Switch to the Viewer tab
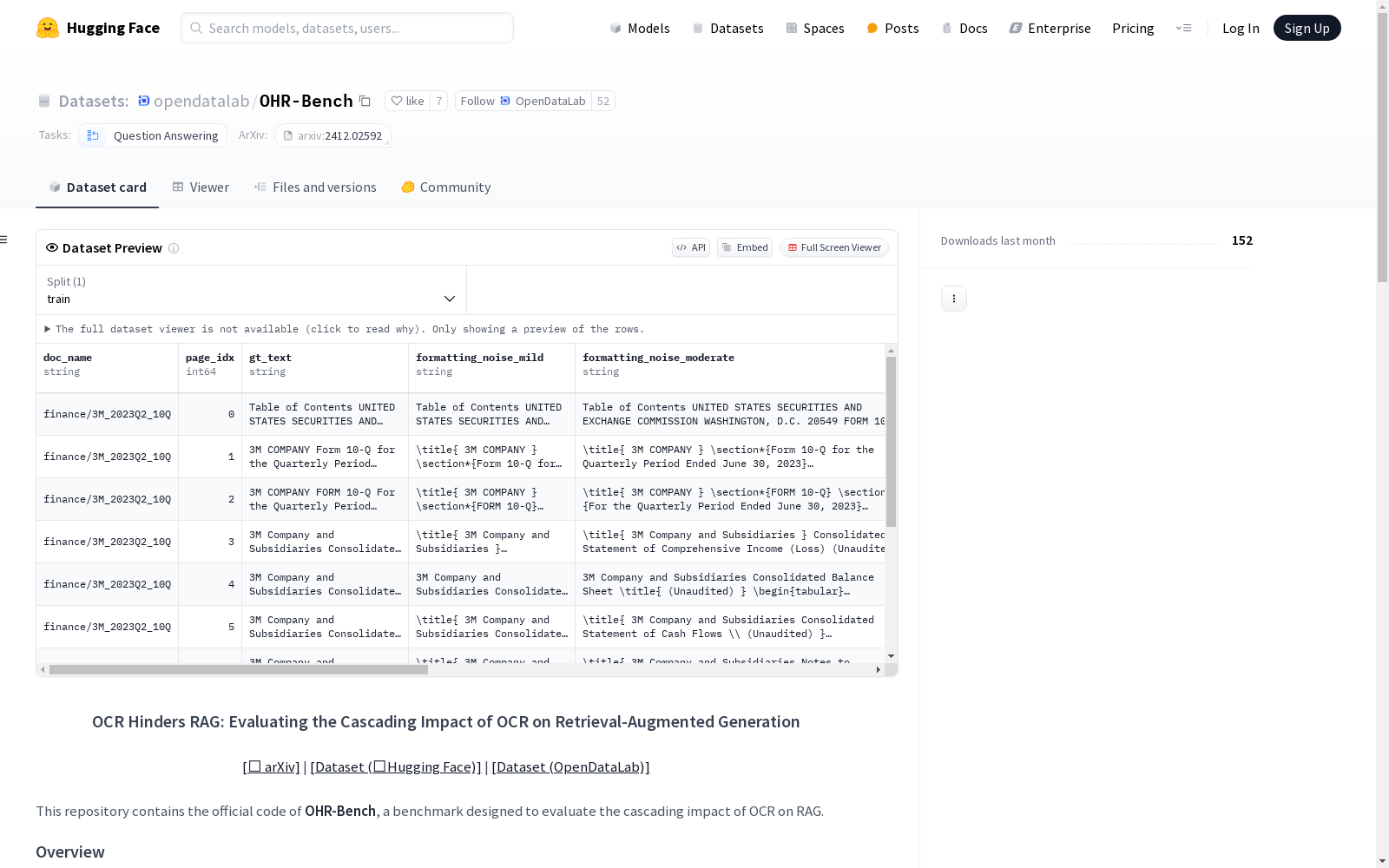 [x=201, y=187]
